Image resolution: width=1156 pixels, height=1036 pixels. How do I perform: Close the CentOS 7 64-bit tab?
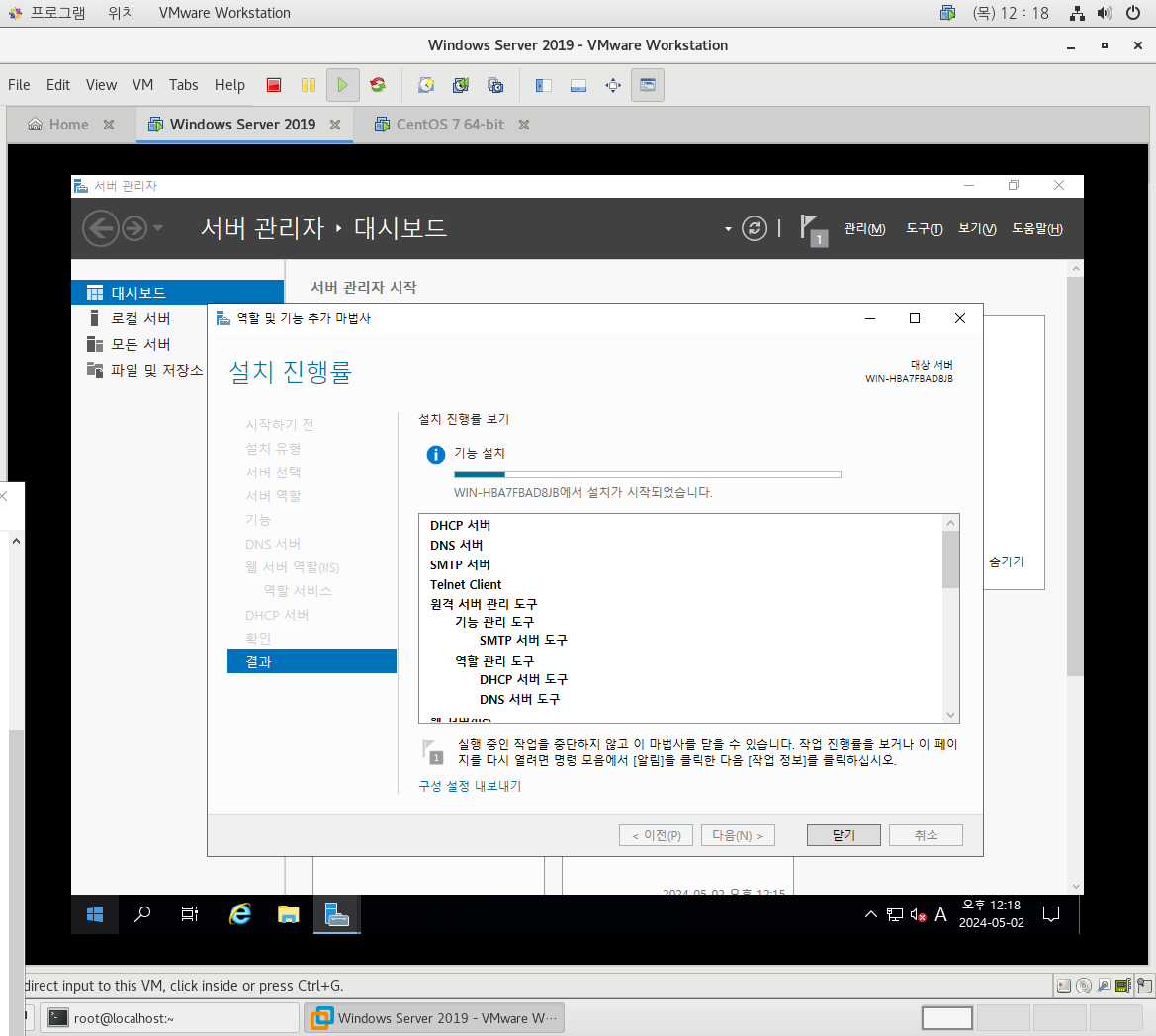tap(524, 125)
